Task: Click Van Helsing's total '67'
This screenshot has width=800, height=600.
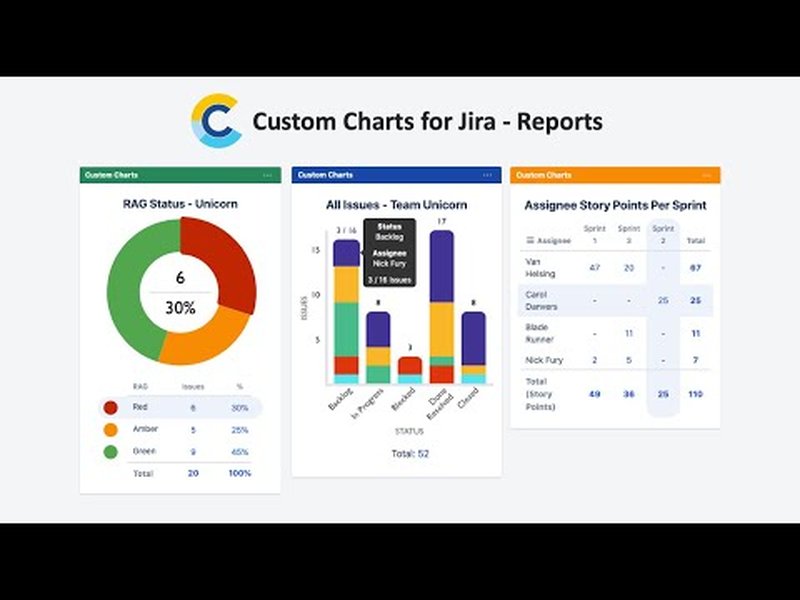Action: pos(695,267)
